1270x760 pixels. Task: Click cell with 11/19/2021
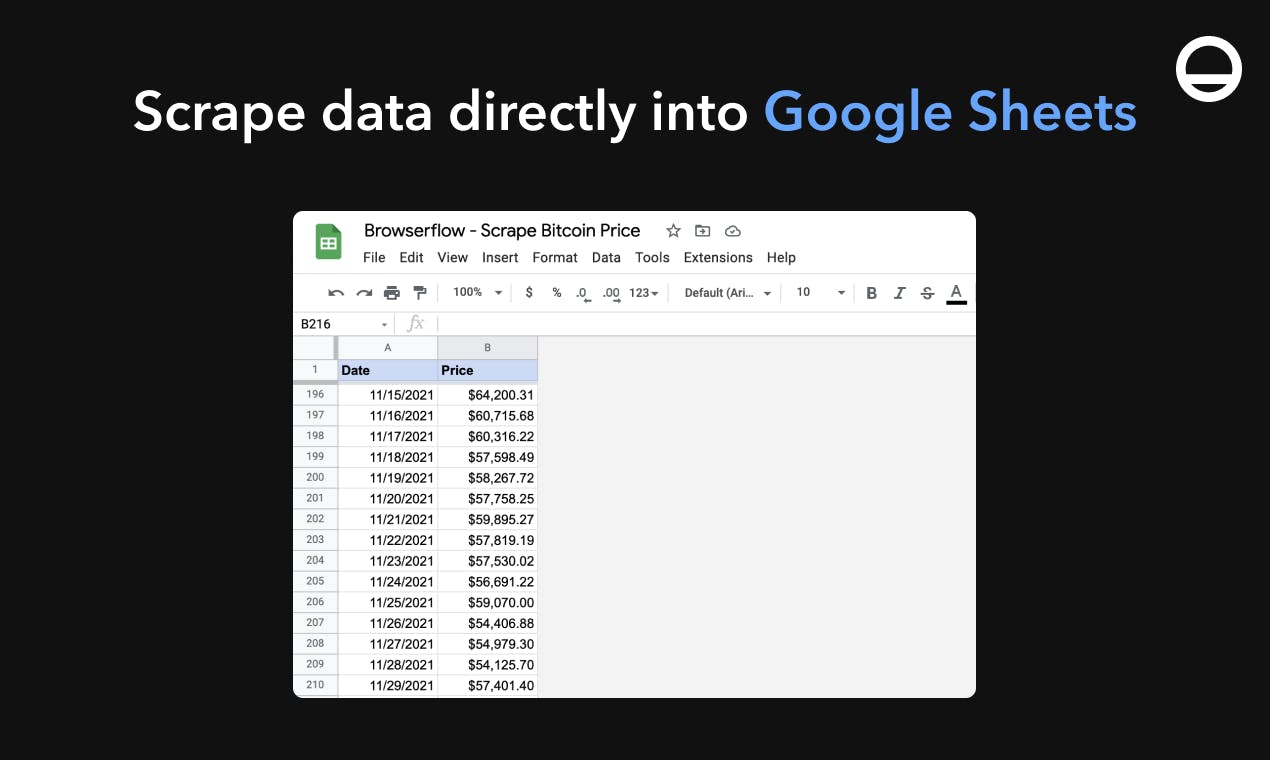(x=388, y=478)
